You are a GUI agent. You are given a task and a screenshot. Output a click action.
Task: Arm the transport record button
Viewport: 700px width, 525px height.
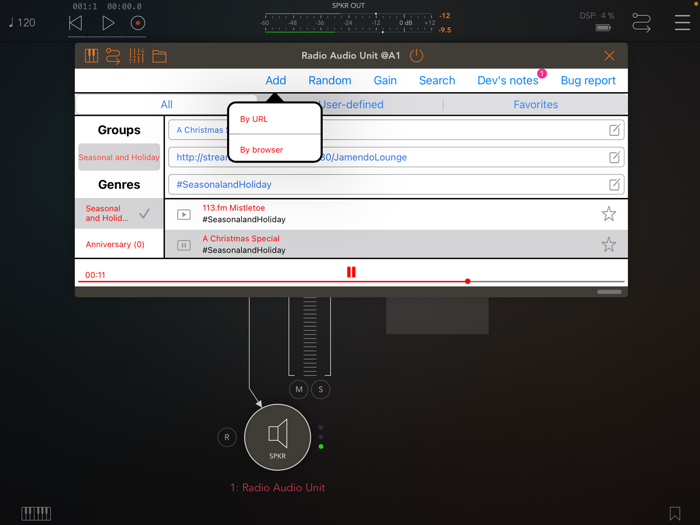click(138, 23)
